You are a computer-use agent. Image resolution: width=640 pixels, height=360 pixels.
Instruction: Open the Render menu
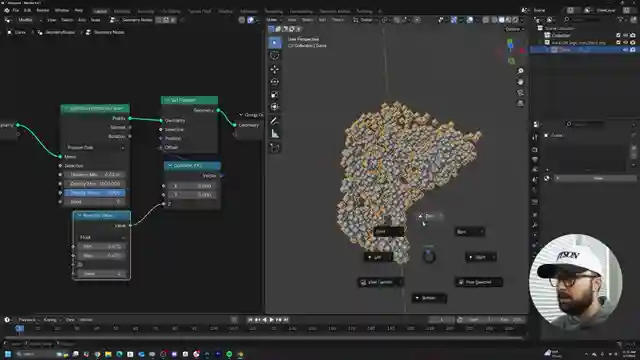point(43,10)
